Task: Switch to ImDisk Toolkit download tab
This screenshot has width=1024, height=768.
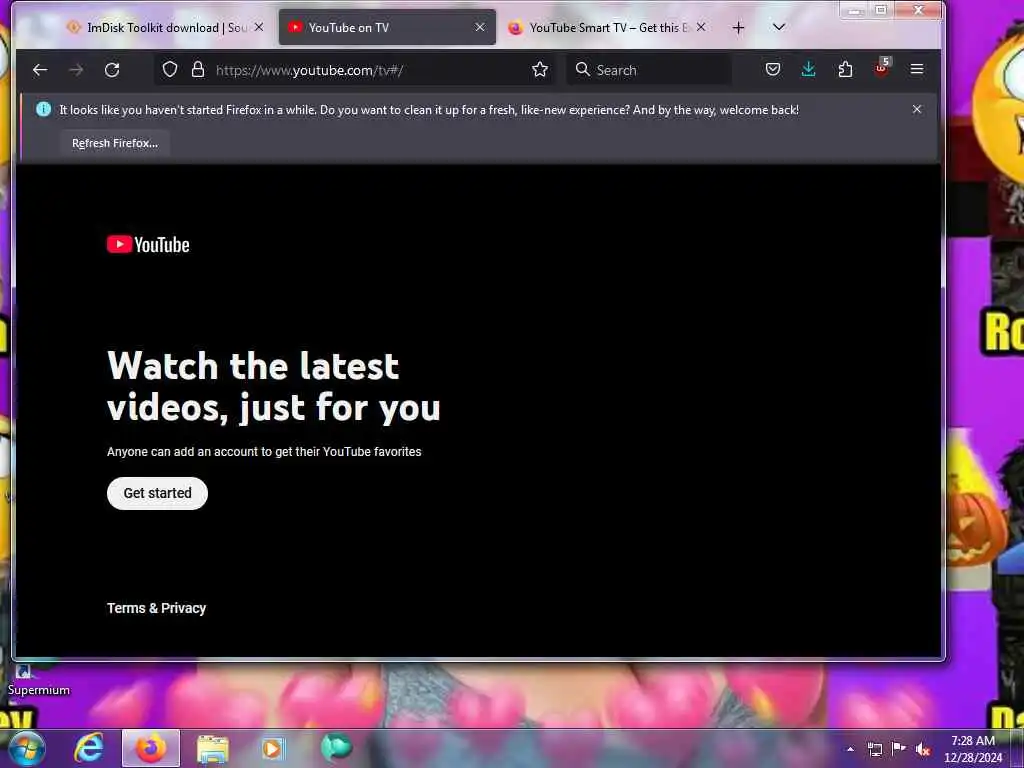Action: (167, 27)
